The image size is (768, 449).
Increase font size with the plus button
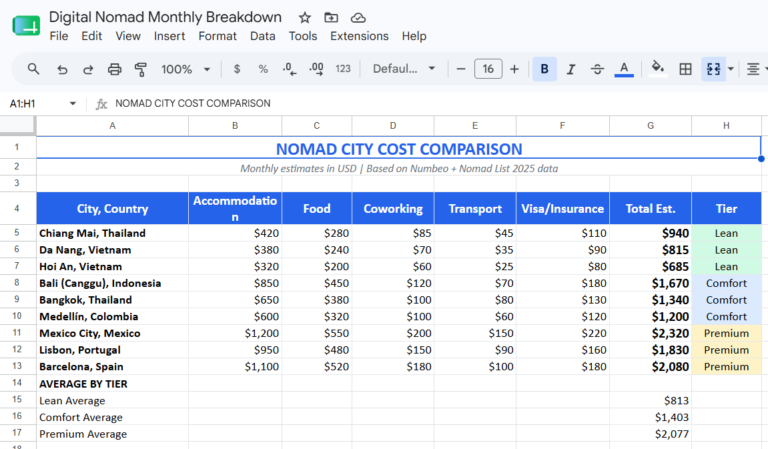(514, 69)
